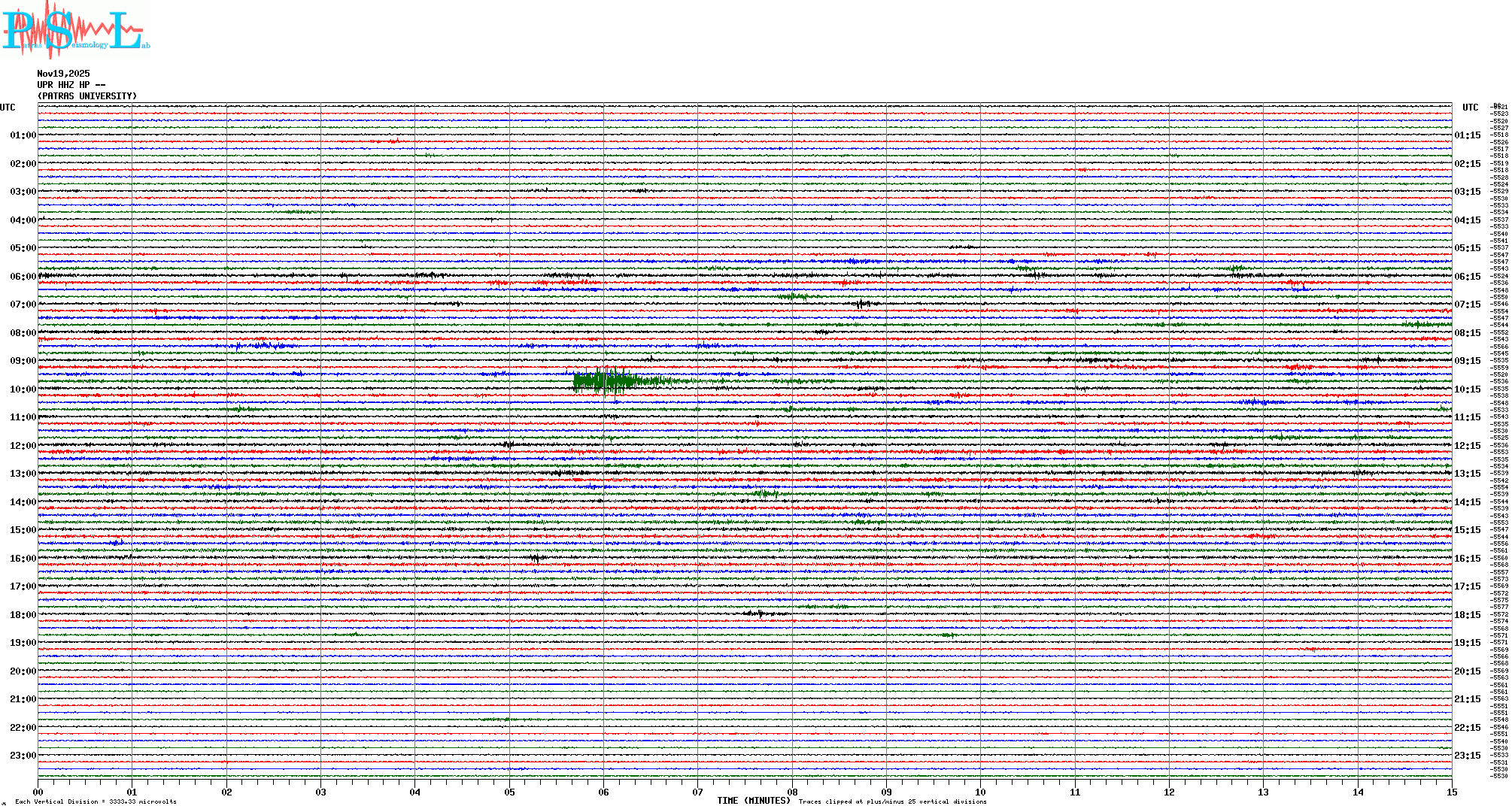Image resolution: width=1512 pixels, height=812 pixels.
Task: Click the 23:00 hour label on left
Action: click(x=23, y=756)
